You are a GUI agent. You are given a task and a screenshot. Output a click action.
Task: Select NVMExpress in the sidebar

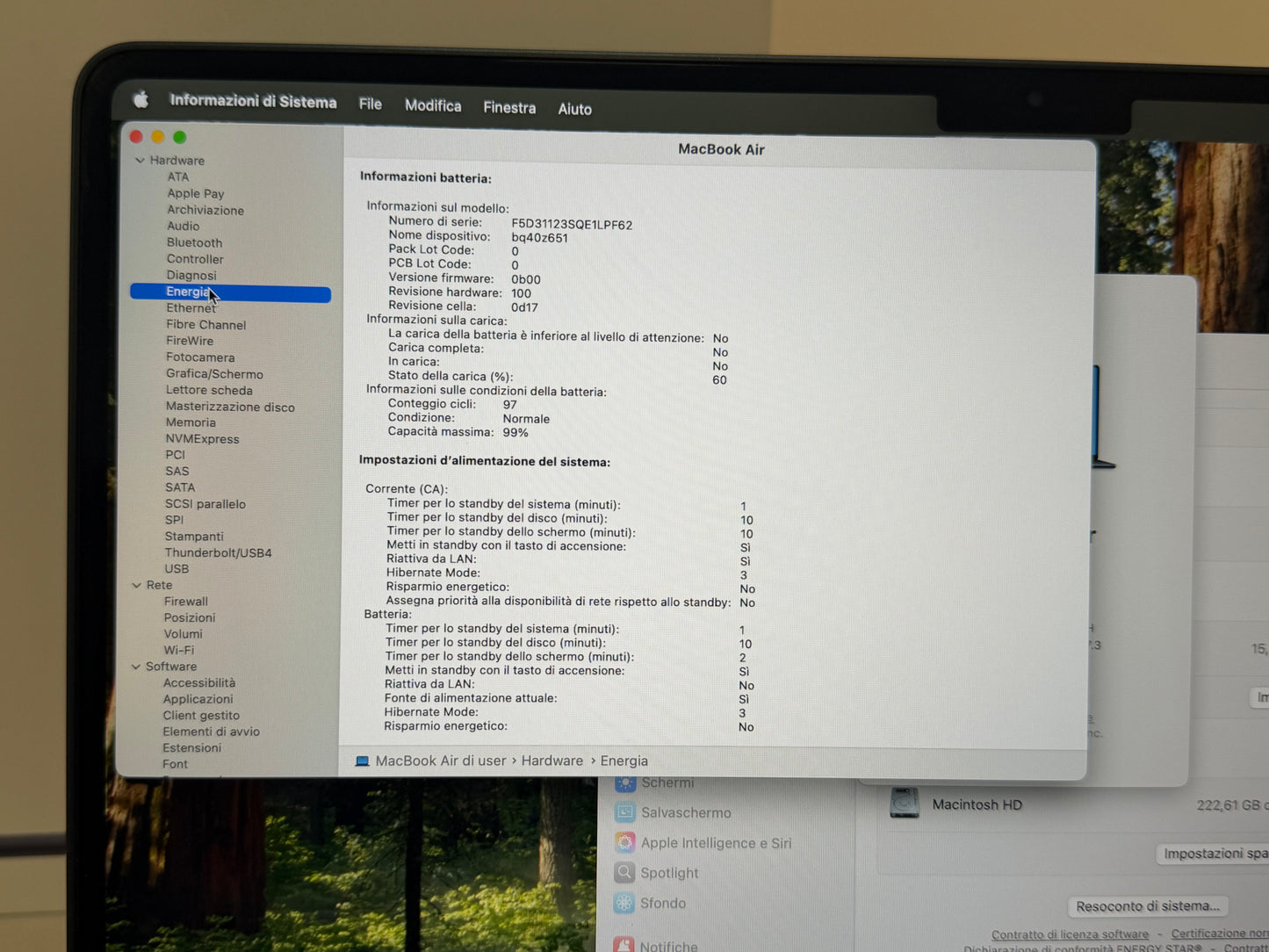click(202, 439)
